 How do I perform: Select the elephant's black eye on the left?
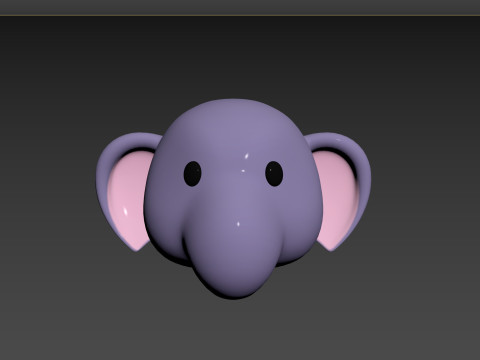point(192,174)
